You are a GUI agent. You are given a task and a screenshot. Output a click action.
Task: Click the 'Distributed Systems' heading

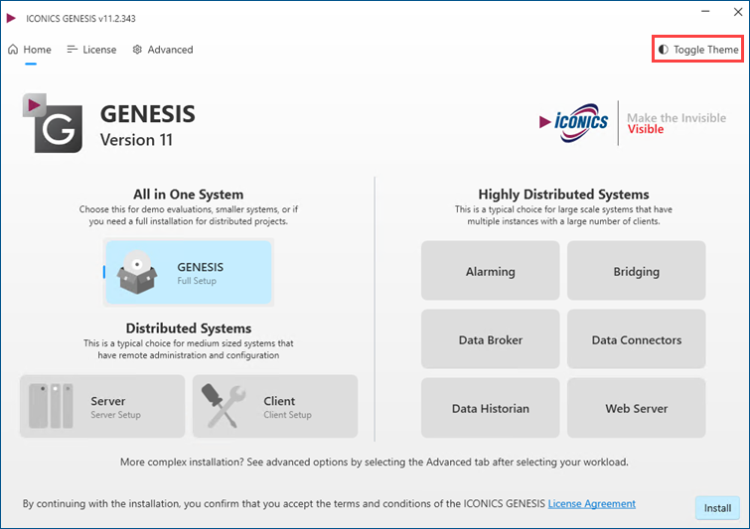coord(188,328)
